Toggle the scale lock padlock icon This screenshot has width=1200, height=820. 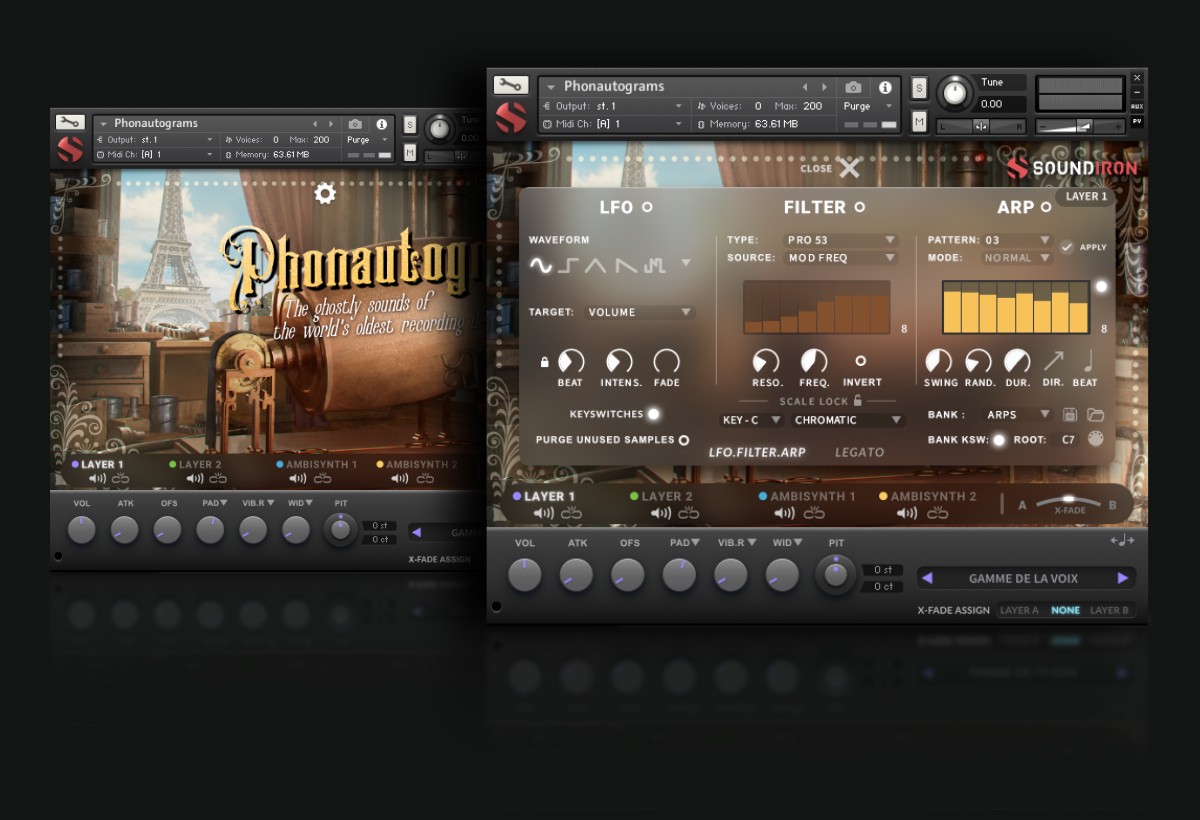point(857,400)
